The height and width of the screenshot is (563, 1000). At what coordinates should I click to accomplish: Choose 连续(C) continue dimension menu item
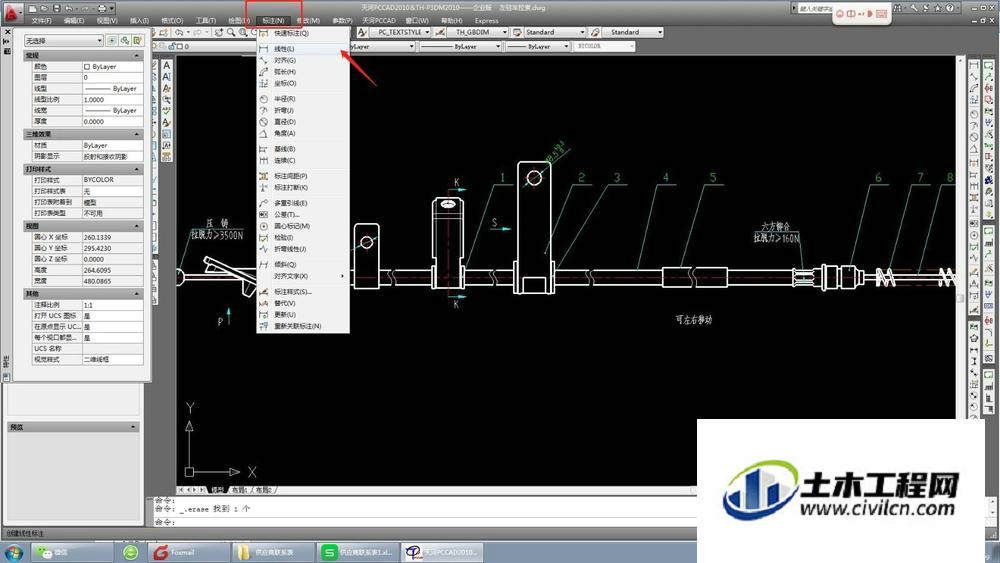[x=303, y=160]
